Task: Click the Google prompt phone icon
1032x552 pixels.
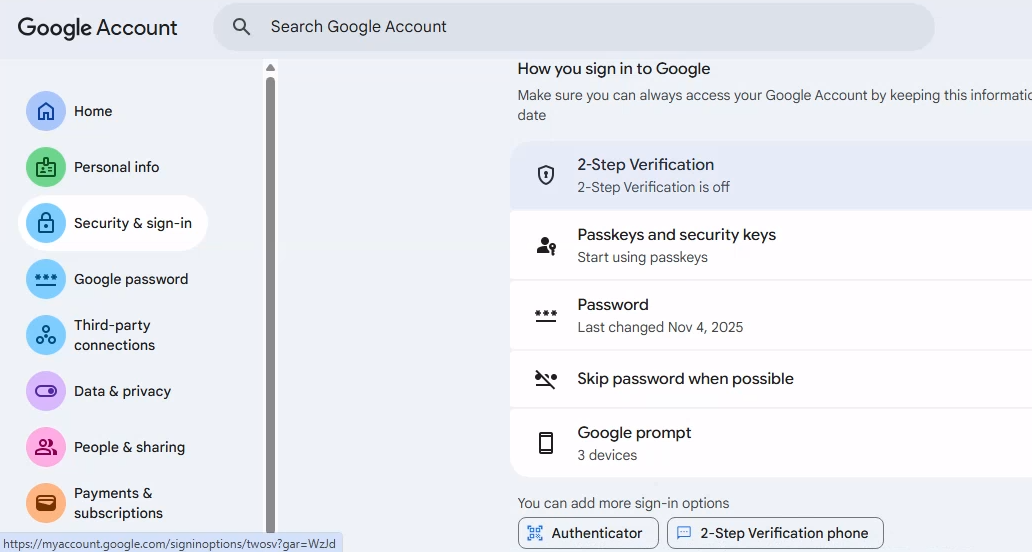Action: point(546,443)
